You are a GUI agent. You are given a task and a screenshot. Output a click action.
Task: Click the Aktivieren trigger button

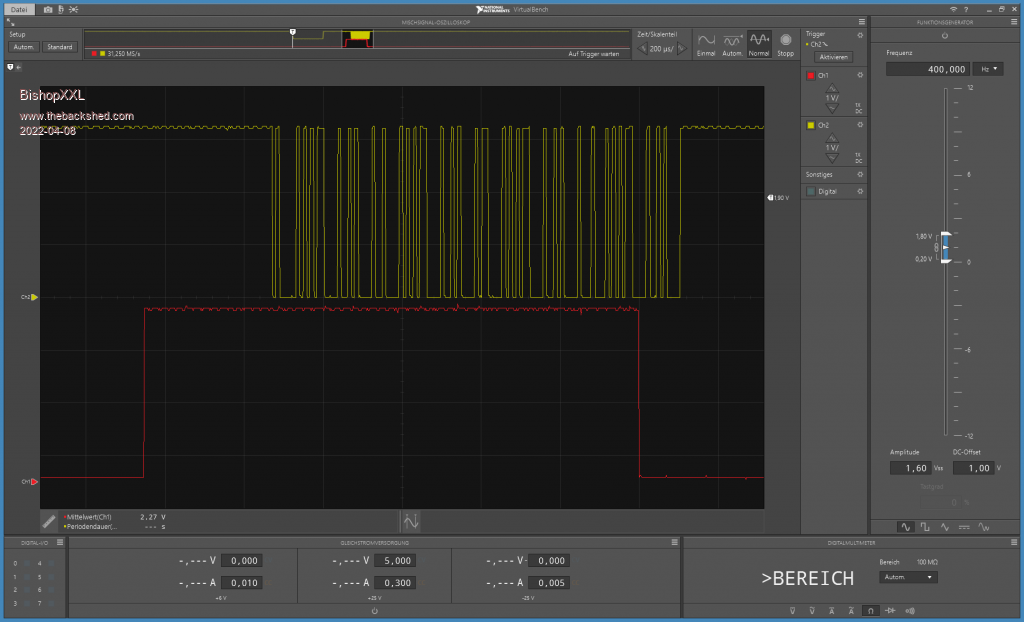click(833, 57)
